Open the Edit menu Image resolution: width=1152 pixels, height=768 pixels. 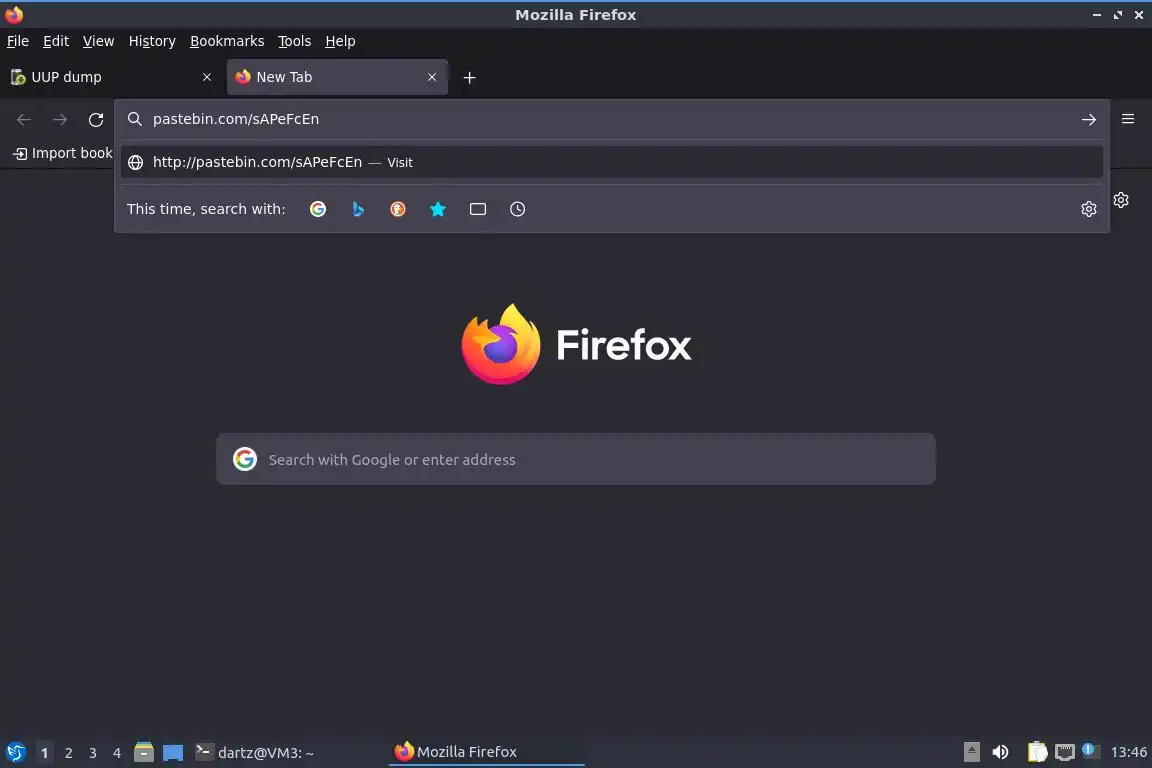point(56,41)
